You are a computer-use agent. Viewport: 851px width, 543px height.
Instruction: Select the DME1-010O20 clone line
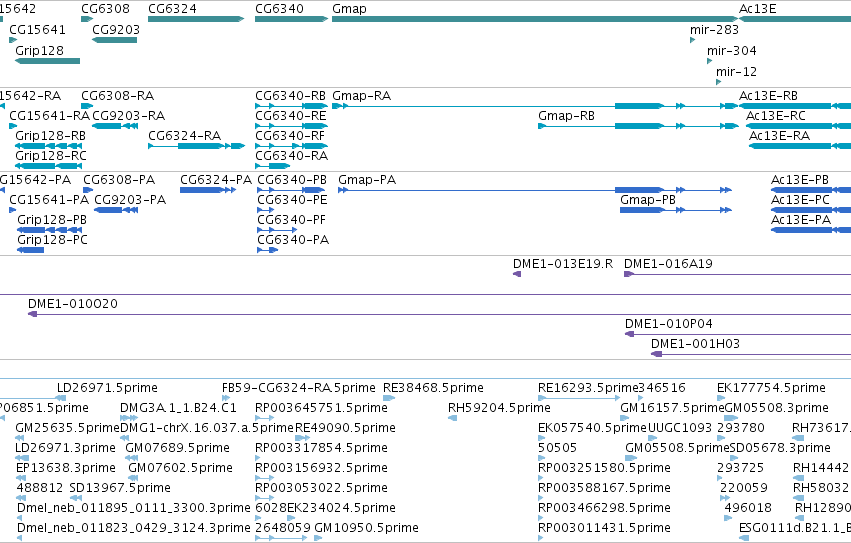tap(439, 314)
